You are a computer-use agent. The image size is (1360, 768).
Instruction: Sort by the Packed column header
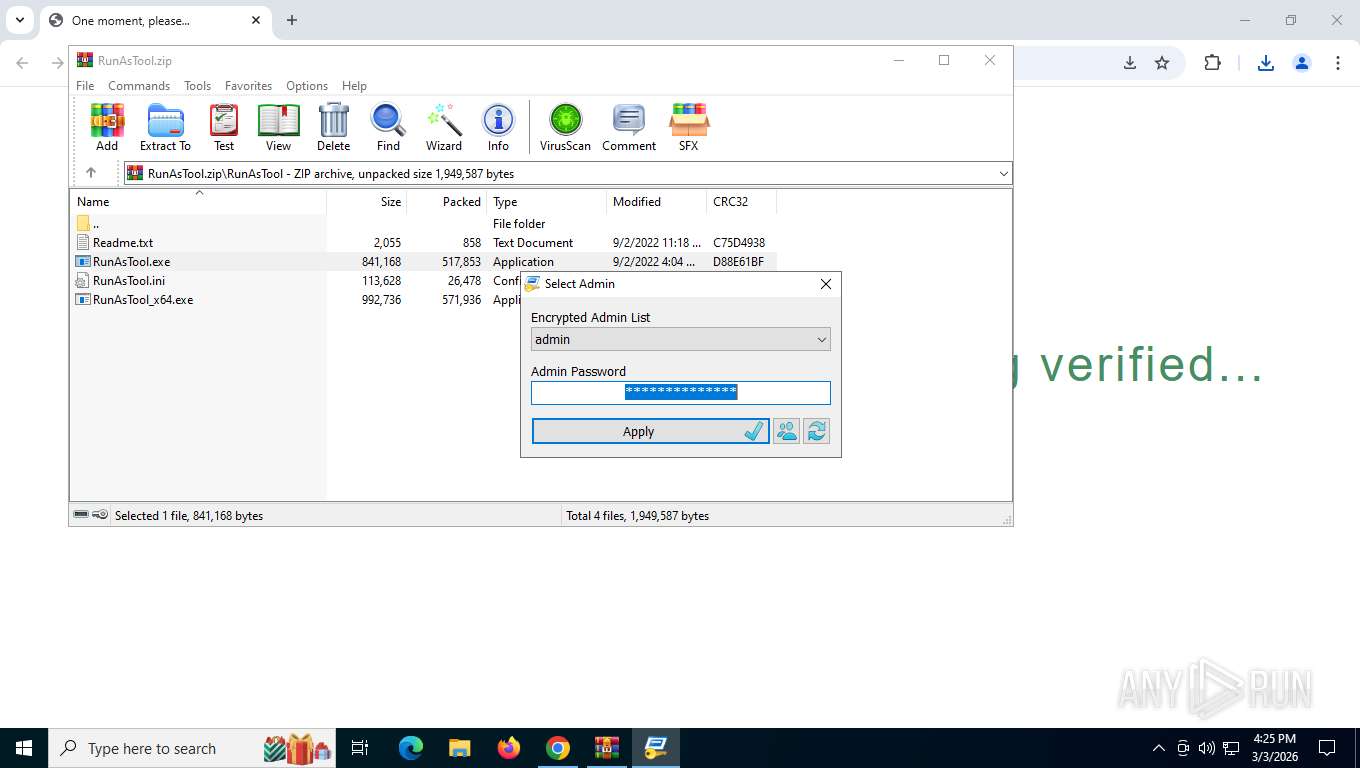click(446, 202)
